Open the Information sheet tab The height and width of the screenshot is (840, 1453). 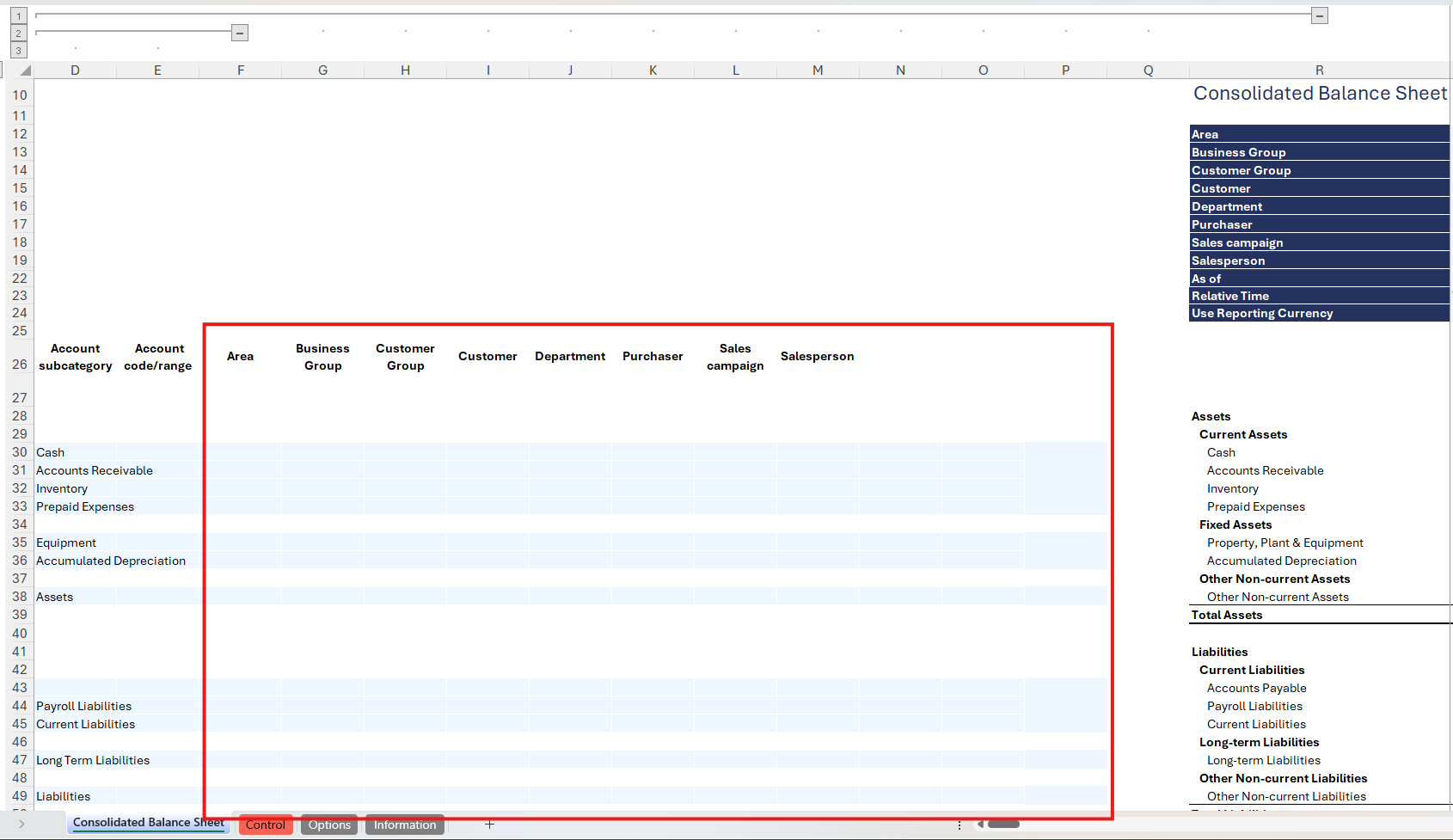point(404,825)
